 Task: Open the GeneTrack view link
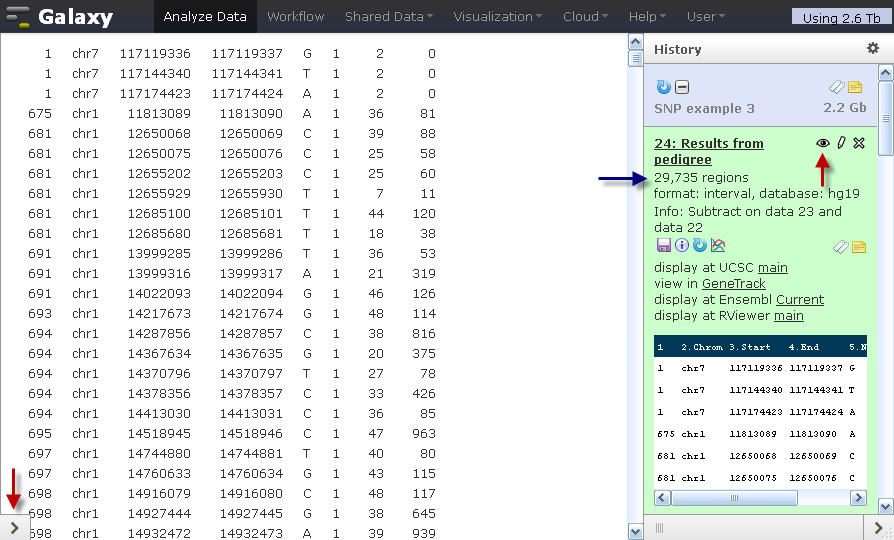(x=733, y=283)
